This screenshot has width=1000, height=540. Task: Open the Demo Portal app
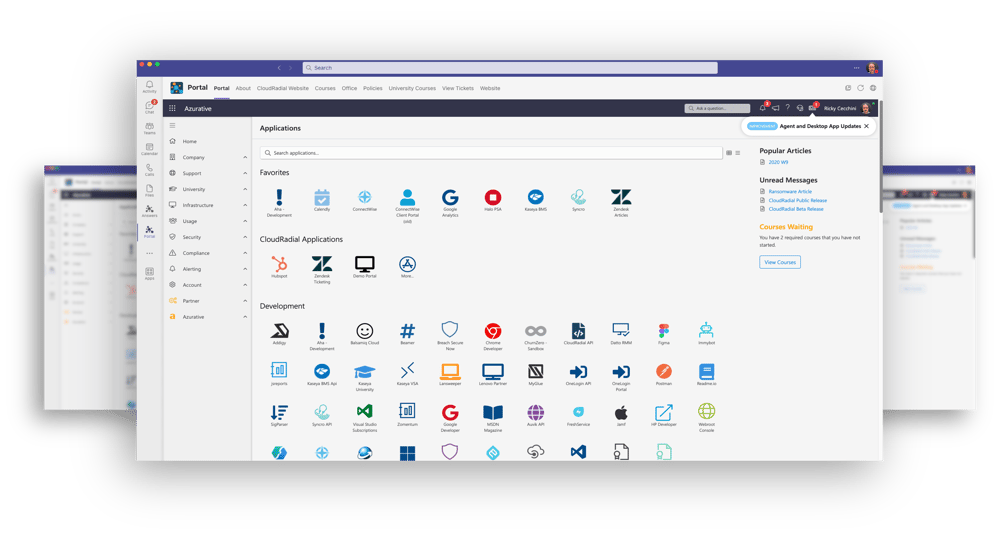pos(365,266)
